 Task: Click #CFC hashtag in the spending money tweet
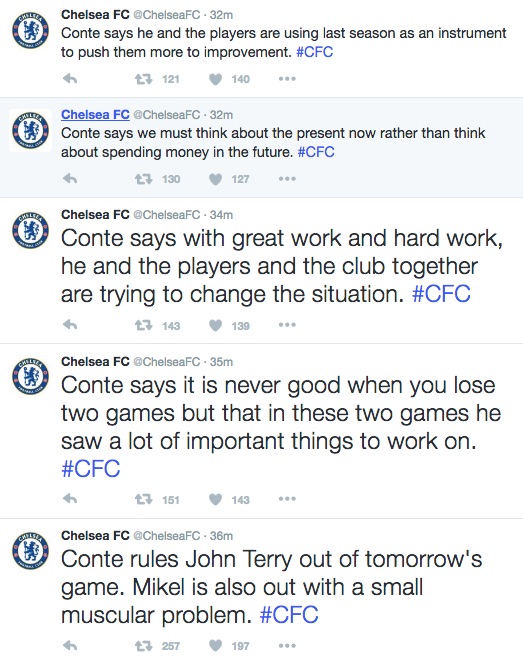[x=316, y=152]
